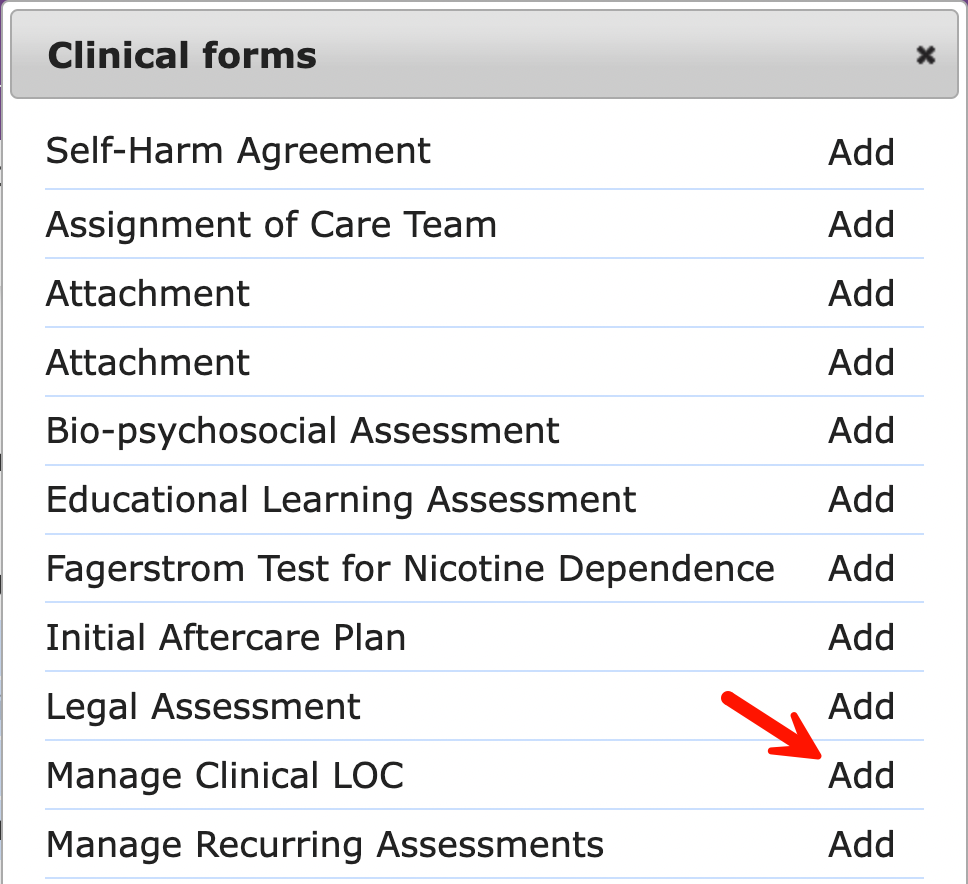This screenshot has height=884, width=968.
Task: Add an Educational Learning Assessment
Action: 861,499
